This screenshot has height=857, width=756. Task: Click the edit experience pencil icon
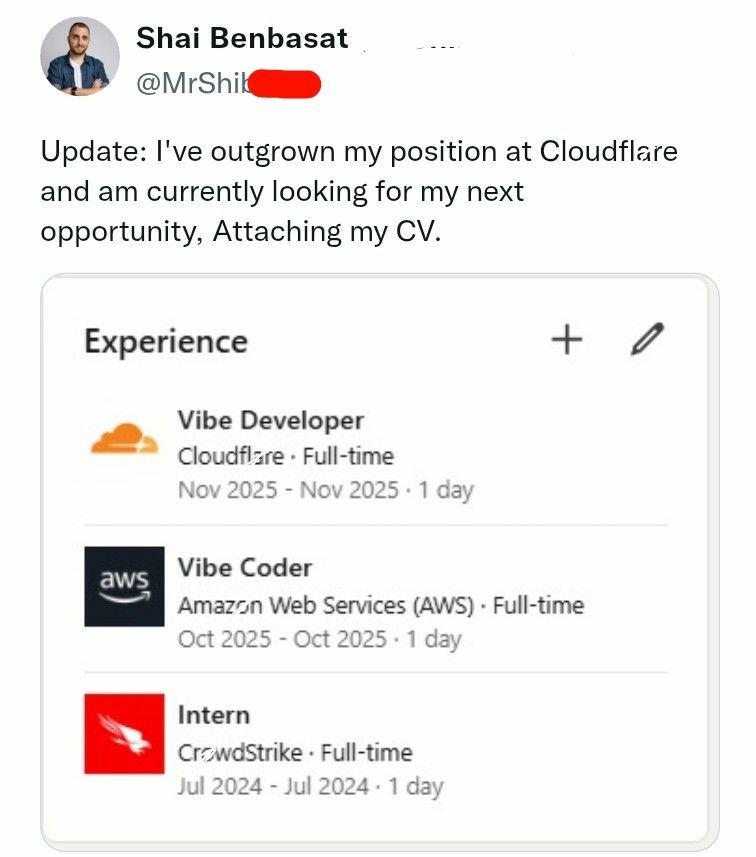coord(648,340)
